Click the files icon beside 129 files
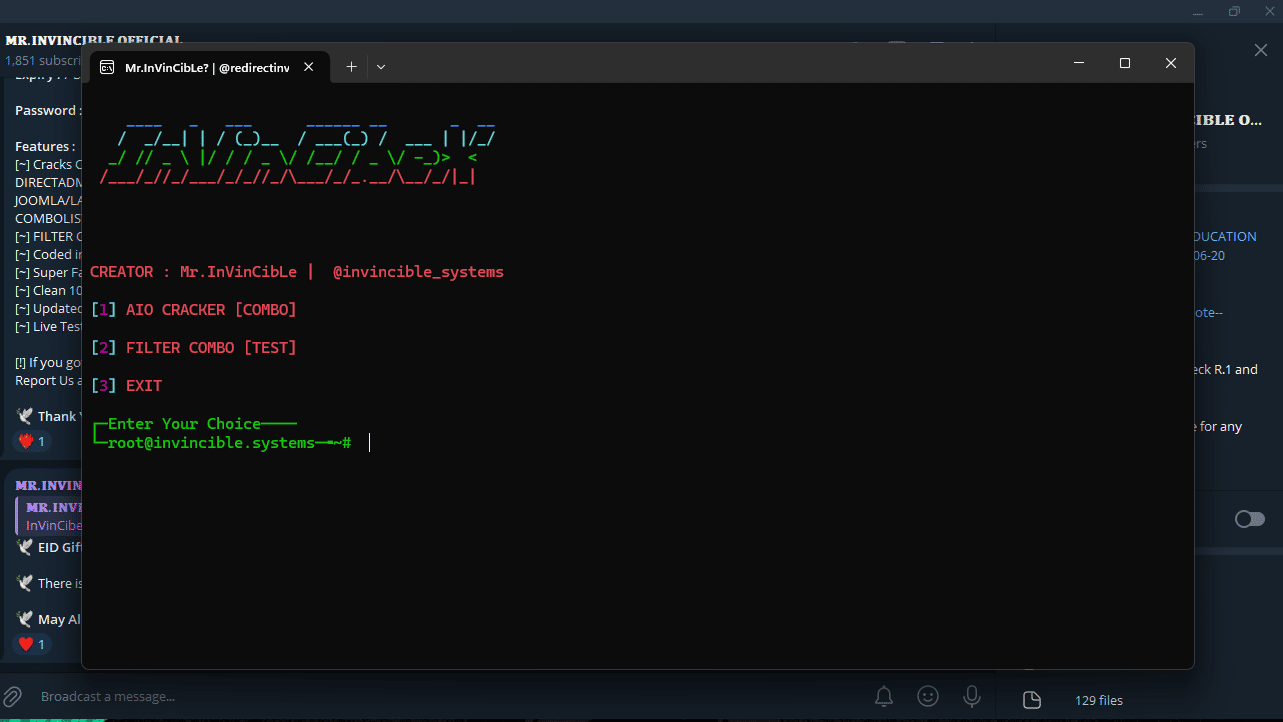 click(1033, 700)
